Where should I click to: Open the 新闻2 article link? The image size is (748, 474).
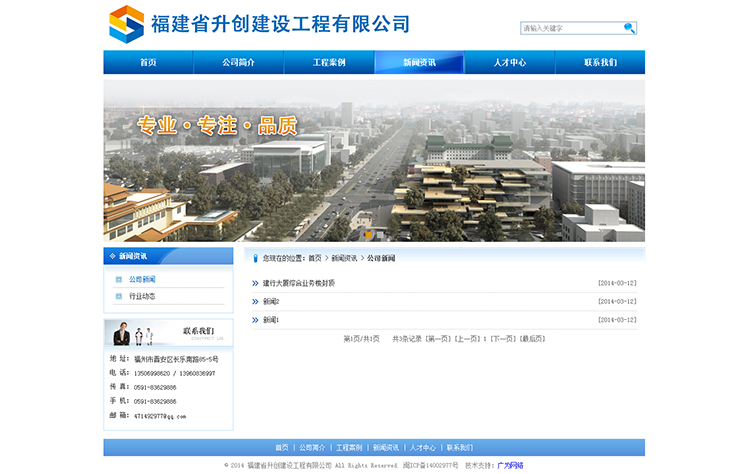(271, 301)
